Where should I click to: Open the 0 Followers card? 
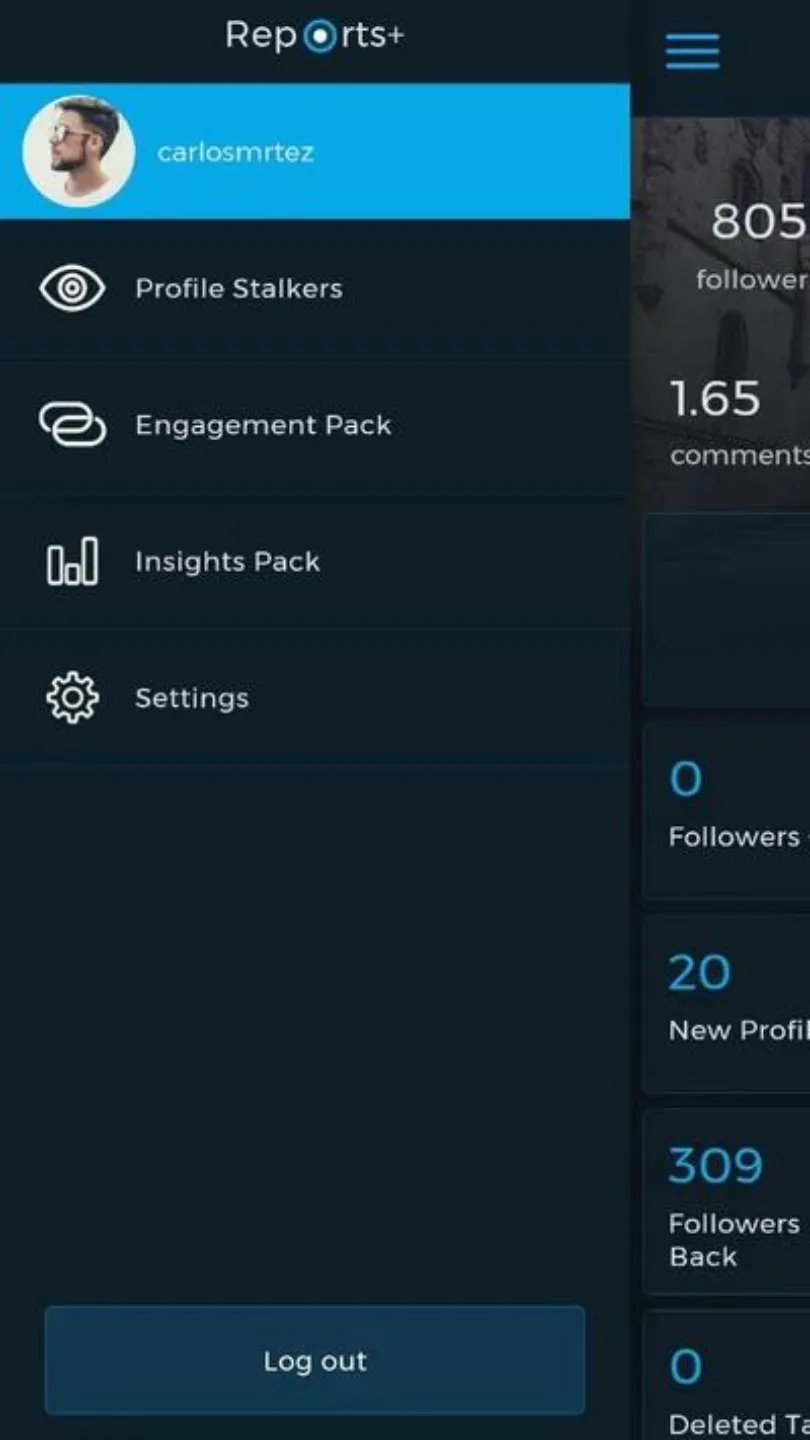(726, 808)
